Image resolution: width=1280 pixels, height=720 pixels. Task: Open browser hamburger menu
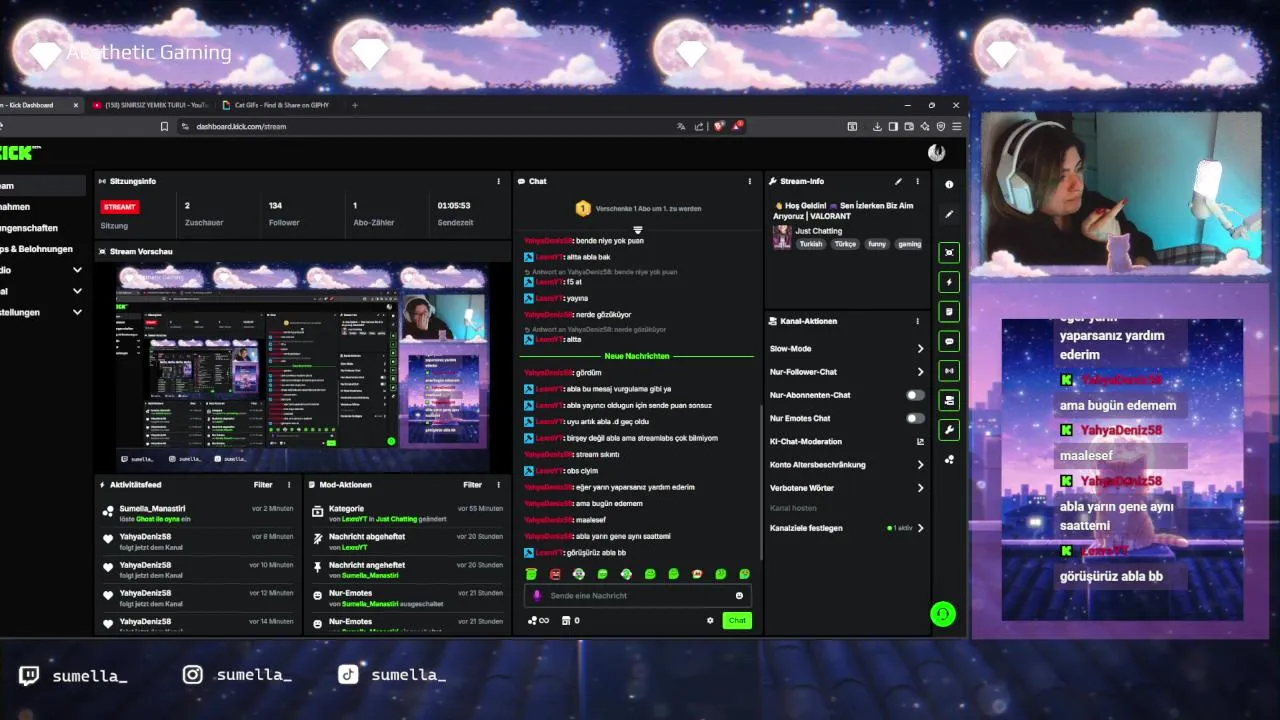tap(956, 127)
